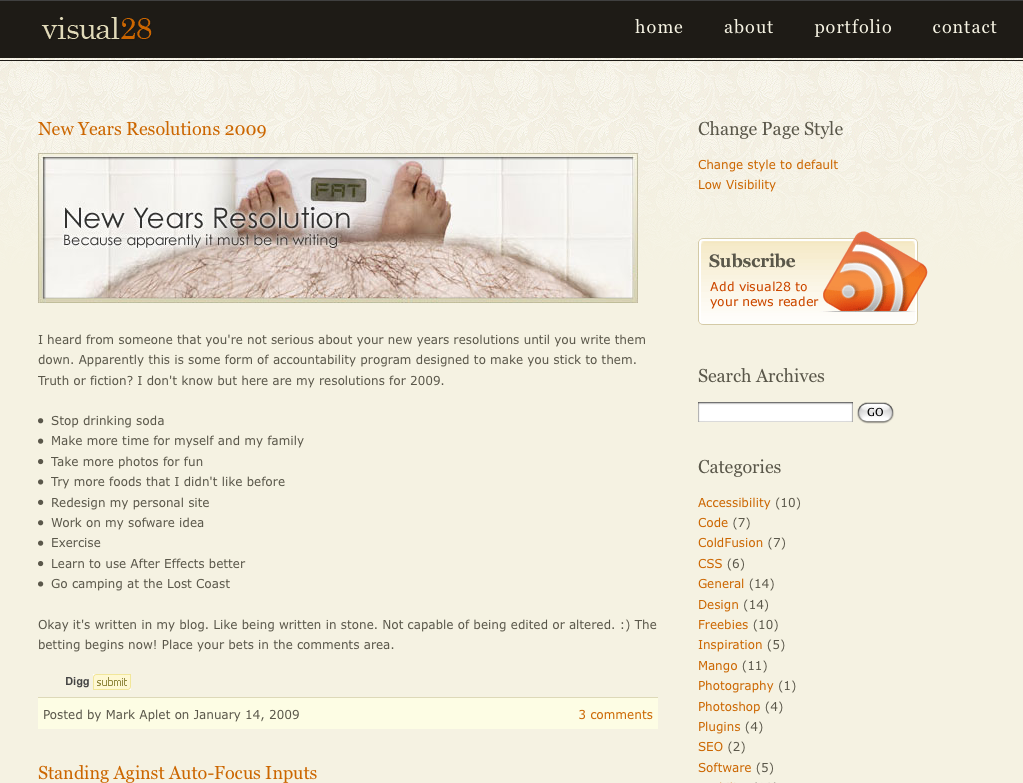This screenshot has width=1023, height=783.
Task: Click 'Work on my sofware idea' list item
Action: (x=127, y=523)
